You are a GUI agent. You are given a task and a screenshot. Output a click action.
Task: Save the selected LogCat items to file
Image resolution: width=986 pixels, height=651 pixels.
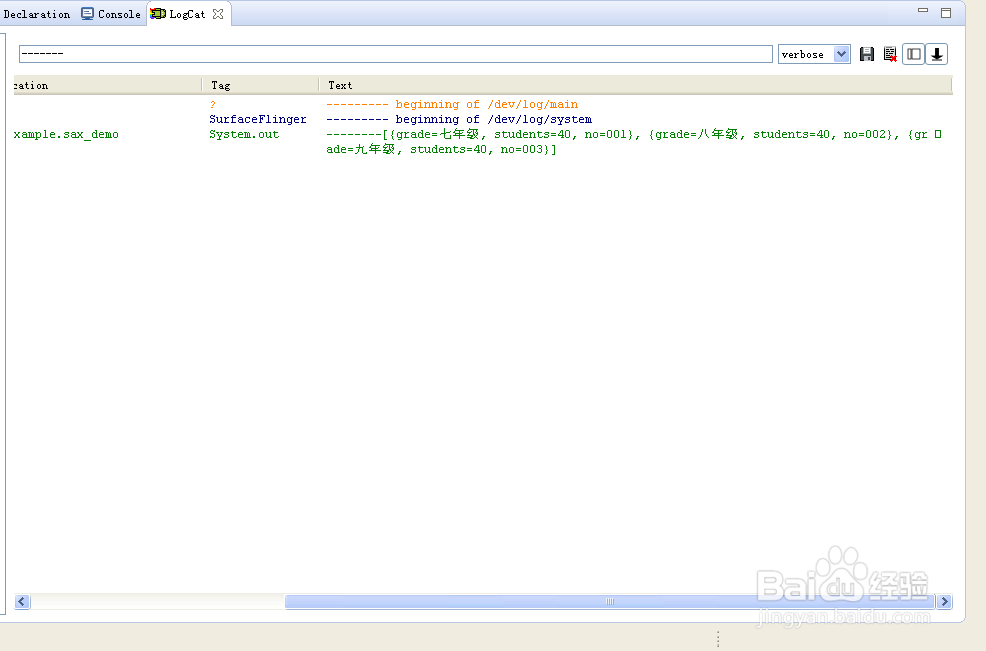[x=867, y=54]
